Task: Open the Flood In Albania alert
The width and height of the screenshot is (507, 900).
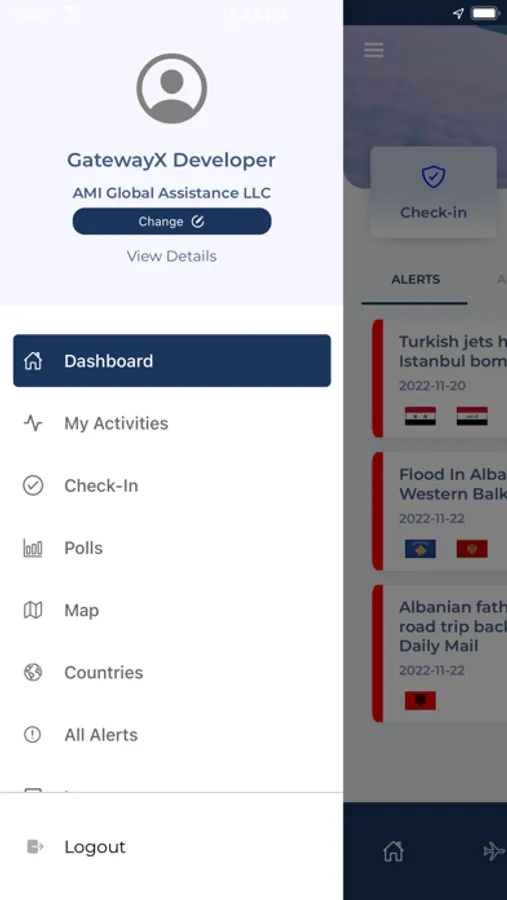Action: tap(440, 511)
